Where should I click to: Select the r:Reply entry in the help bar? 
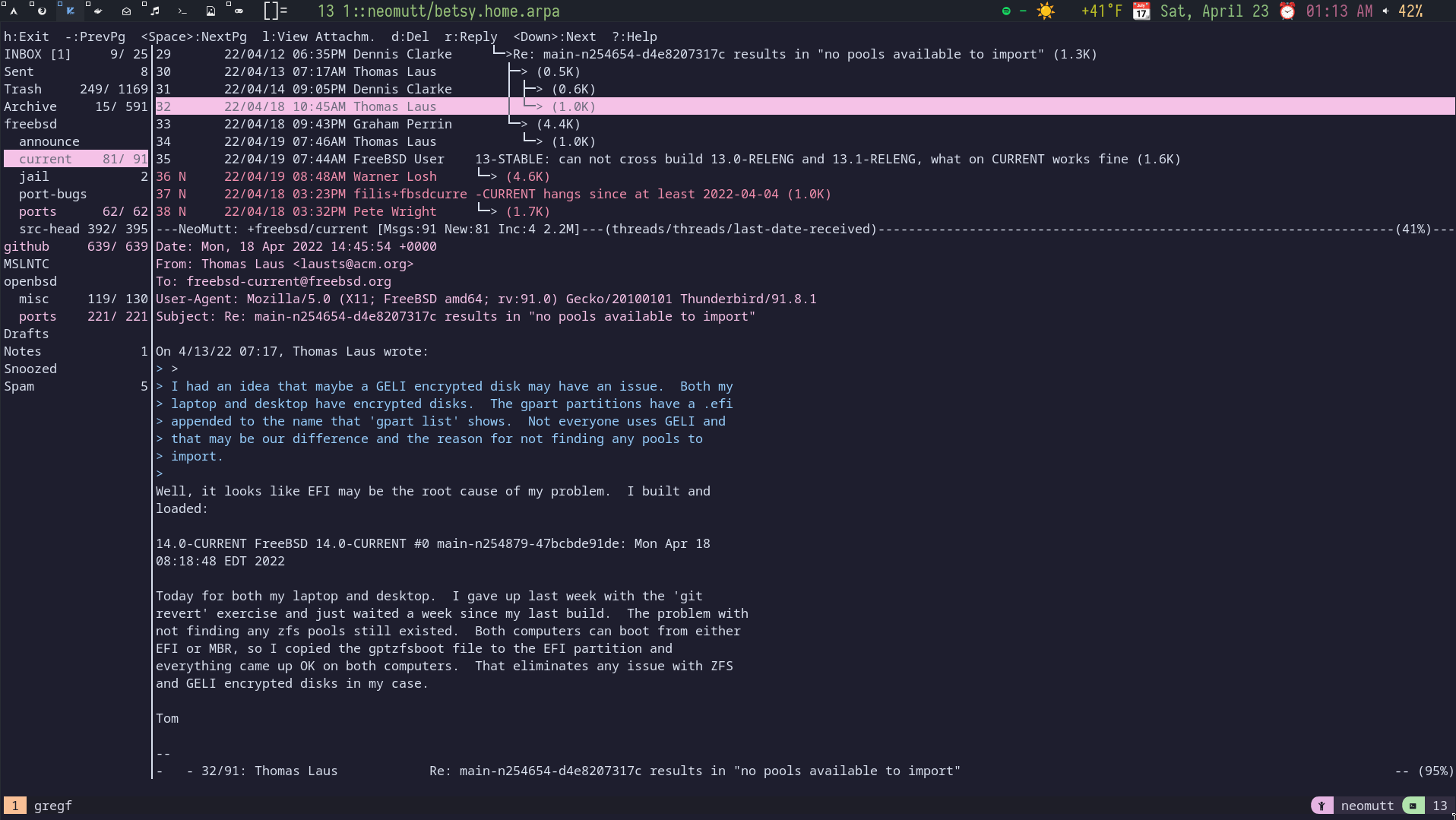(x=472, y=36)
